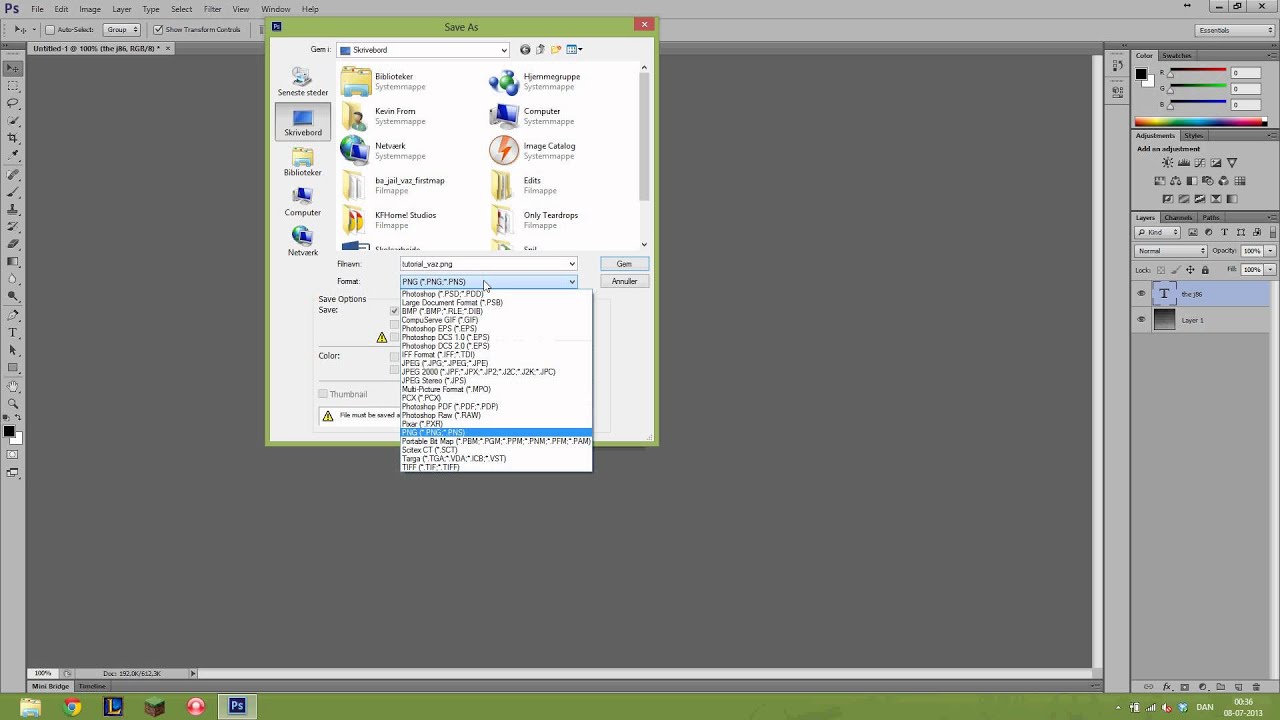The height and width of the screenshot is (720, 1280).
Task: Select the Pen tool
Action: click(x=12, y=315)
